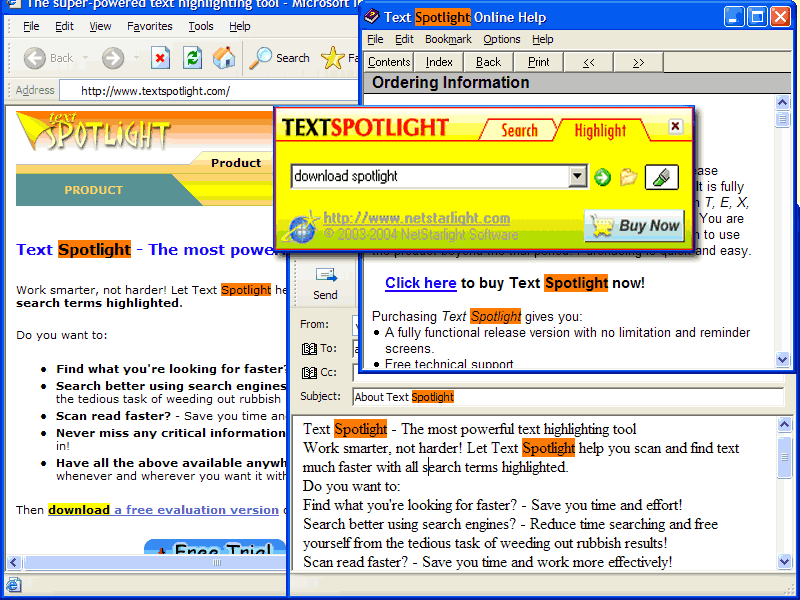Click the highlighter marker button in TextSpotlight

click(x=661, y=177)
